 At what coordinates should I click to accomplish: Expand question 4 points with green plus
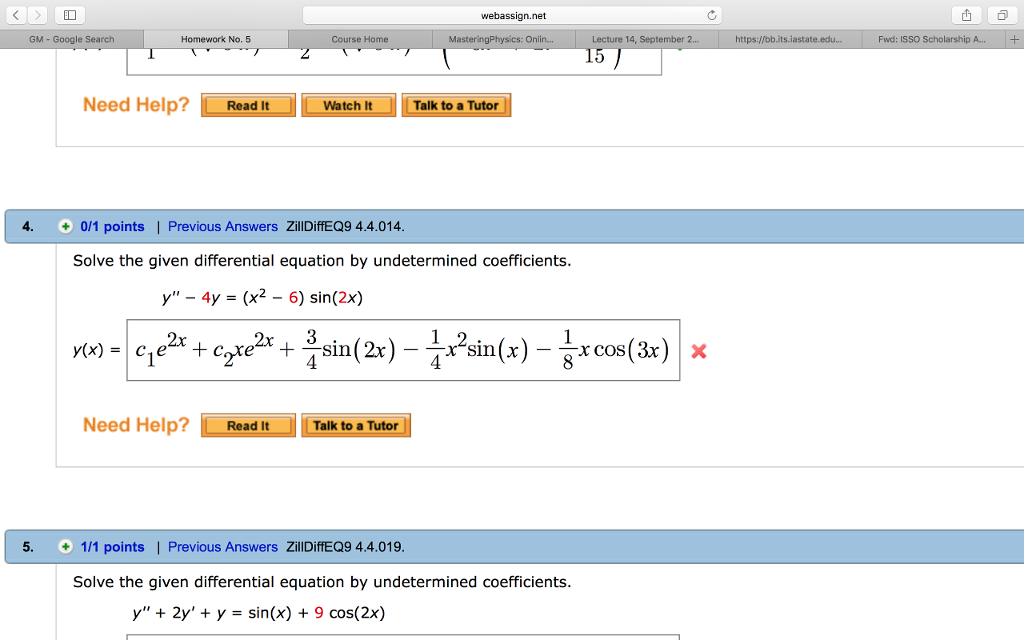pyautogui.click(x=65, y=227)
